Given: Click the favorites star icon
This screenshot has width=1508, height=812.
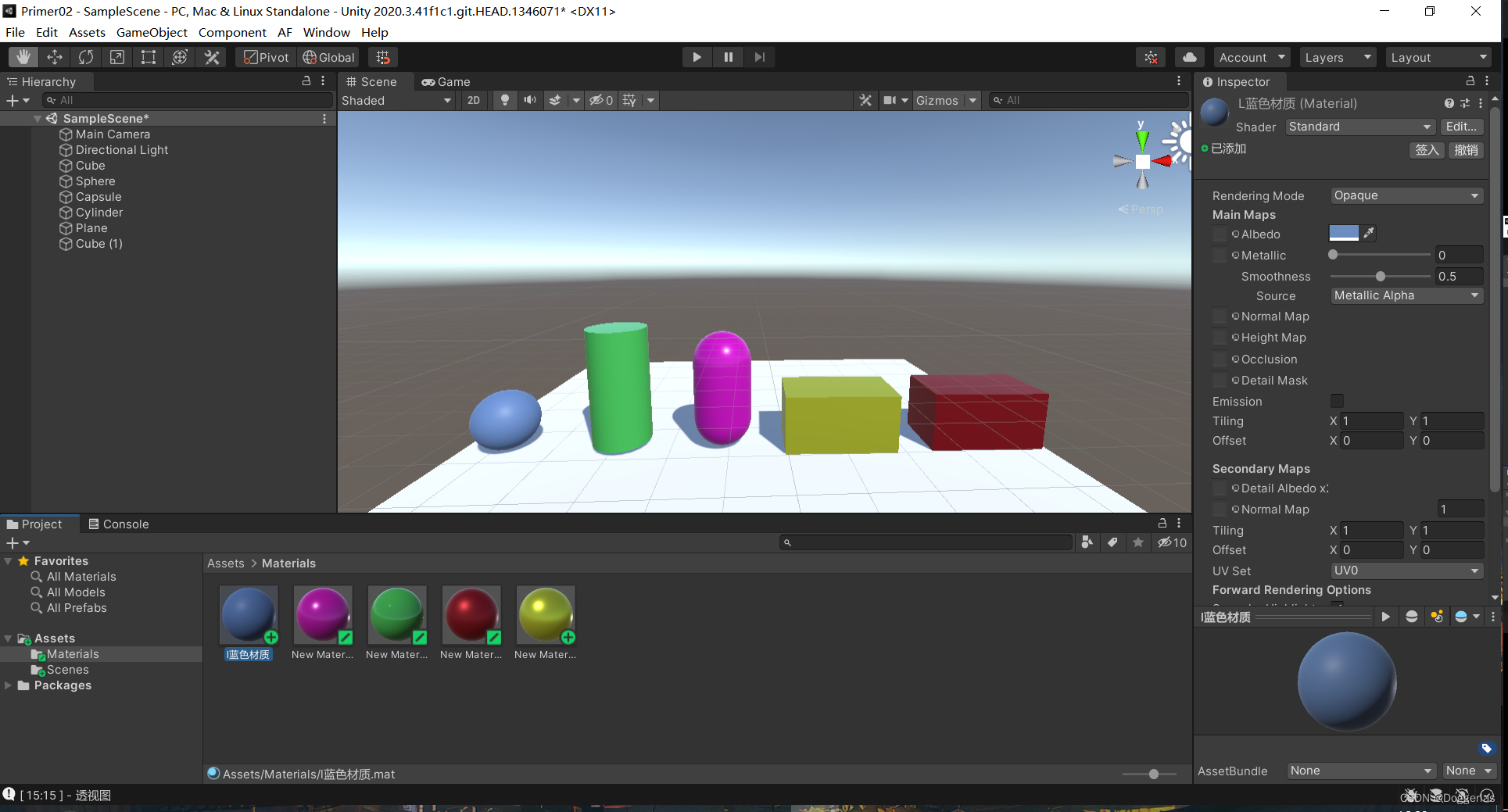Looking at the screenshot, I should tap(1138, 542).
